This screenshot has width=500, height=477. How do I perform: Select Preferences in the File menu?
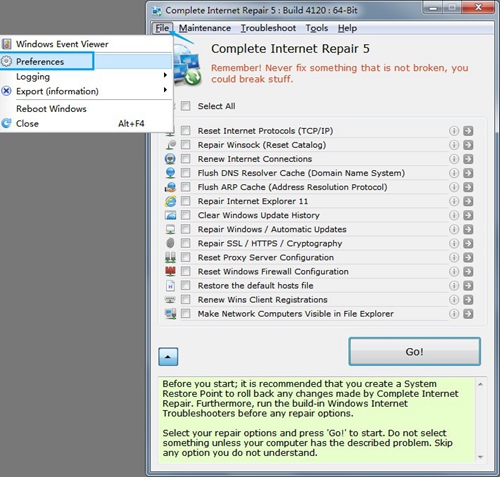pos(86,61)
